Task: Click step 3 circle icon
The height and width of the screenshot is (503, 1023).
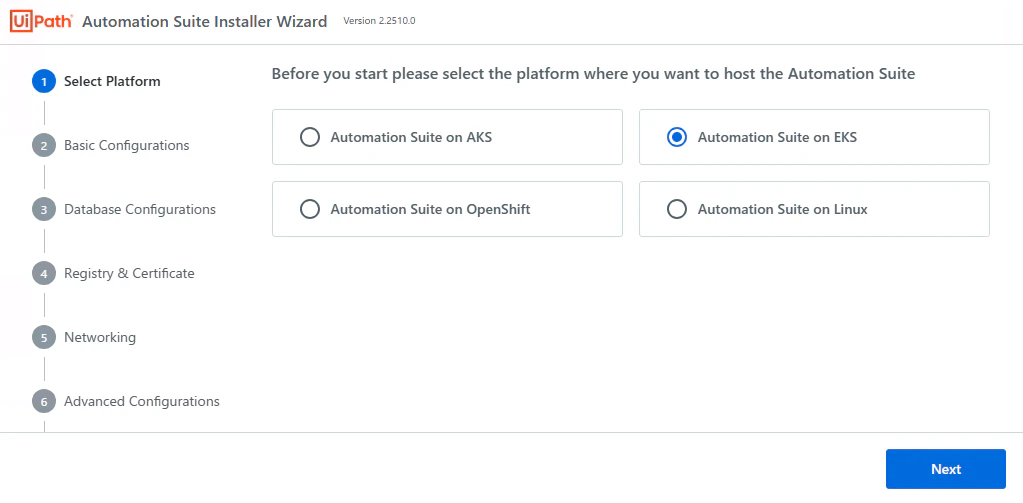Action: tap(44, 209)
